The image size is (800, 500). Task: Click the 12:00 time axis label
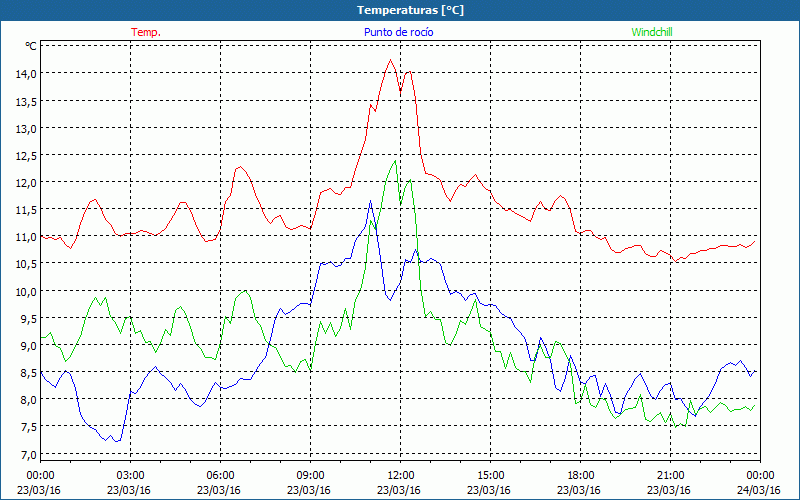(x=400, y=476)
